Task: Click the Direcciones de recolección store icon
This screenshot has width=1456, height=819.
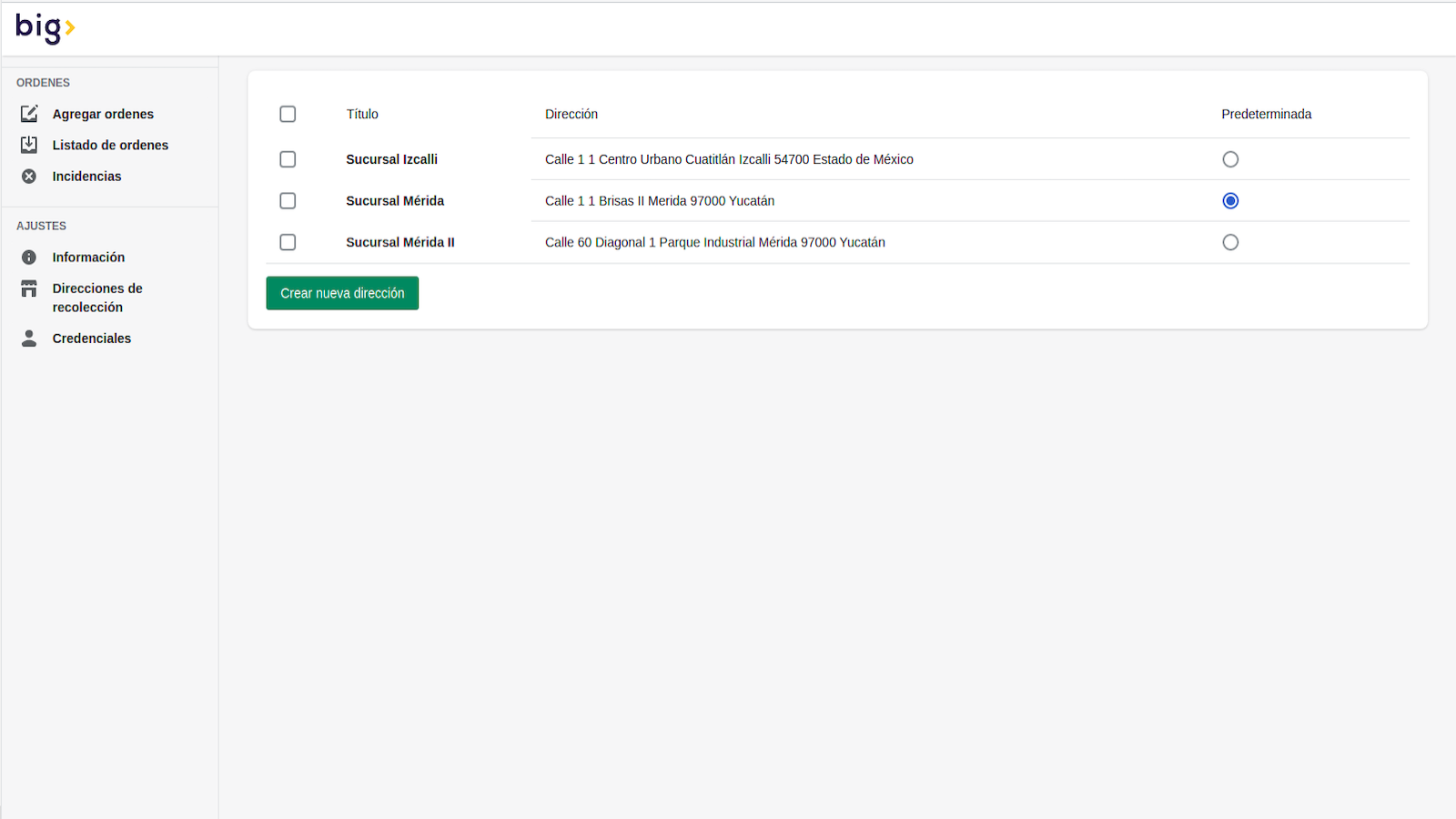Action: 29,288
